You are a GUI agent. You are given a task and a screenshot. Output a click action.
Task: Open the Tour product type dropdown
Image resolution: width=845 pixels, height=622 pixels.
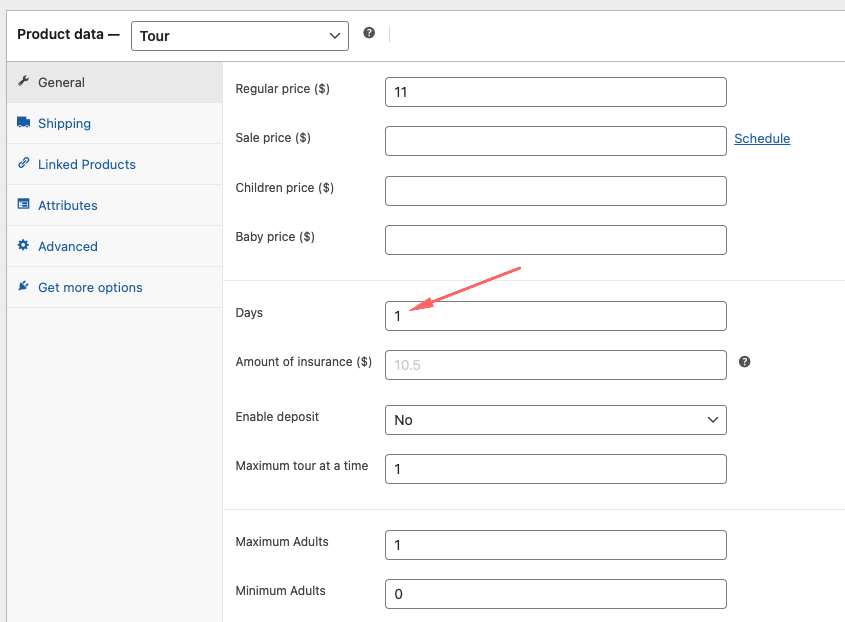(240, 36)
